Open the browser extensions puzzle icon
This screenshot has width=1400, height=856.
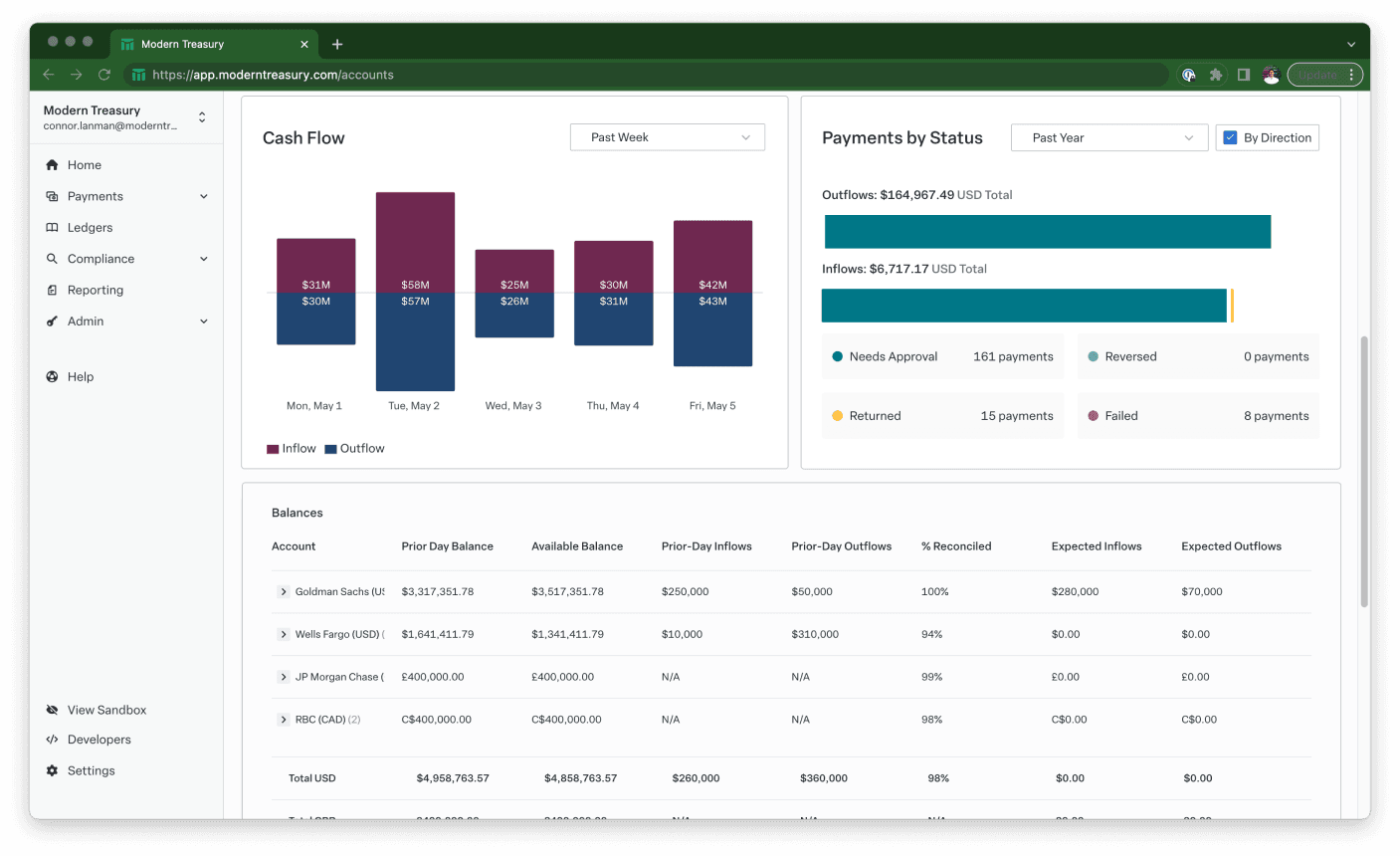(x=1216, y=75)
